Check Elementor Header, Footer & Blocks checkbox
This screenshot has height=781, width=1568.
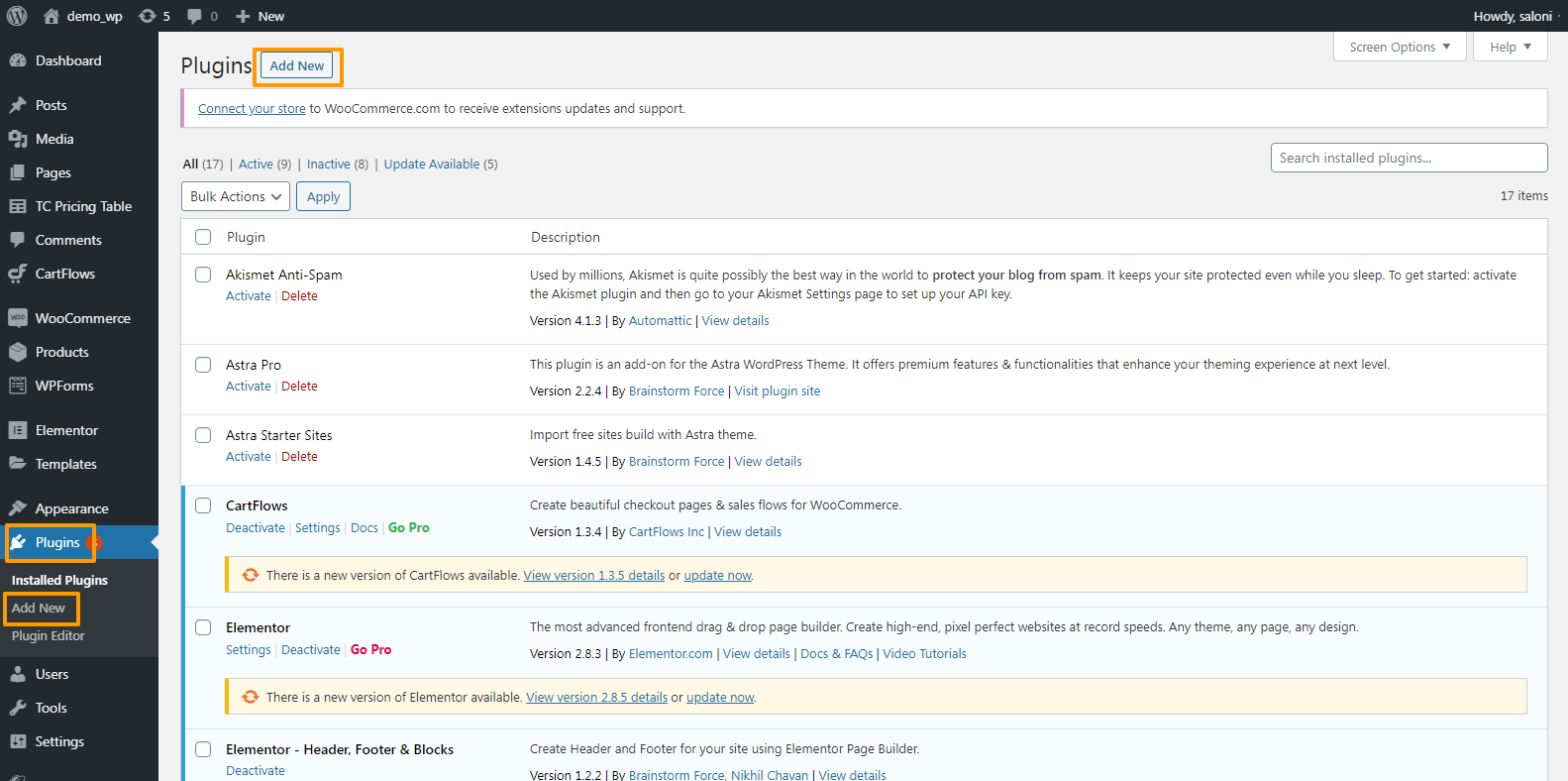[203, 749]
